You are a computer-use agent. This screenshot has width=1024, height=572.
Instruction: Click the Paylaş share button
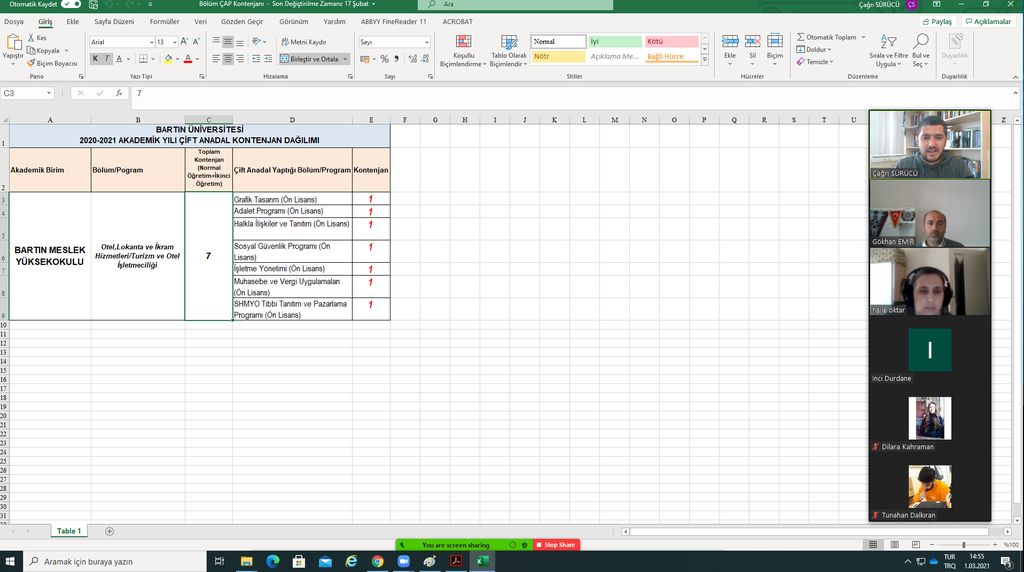(939, 21)
